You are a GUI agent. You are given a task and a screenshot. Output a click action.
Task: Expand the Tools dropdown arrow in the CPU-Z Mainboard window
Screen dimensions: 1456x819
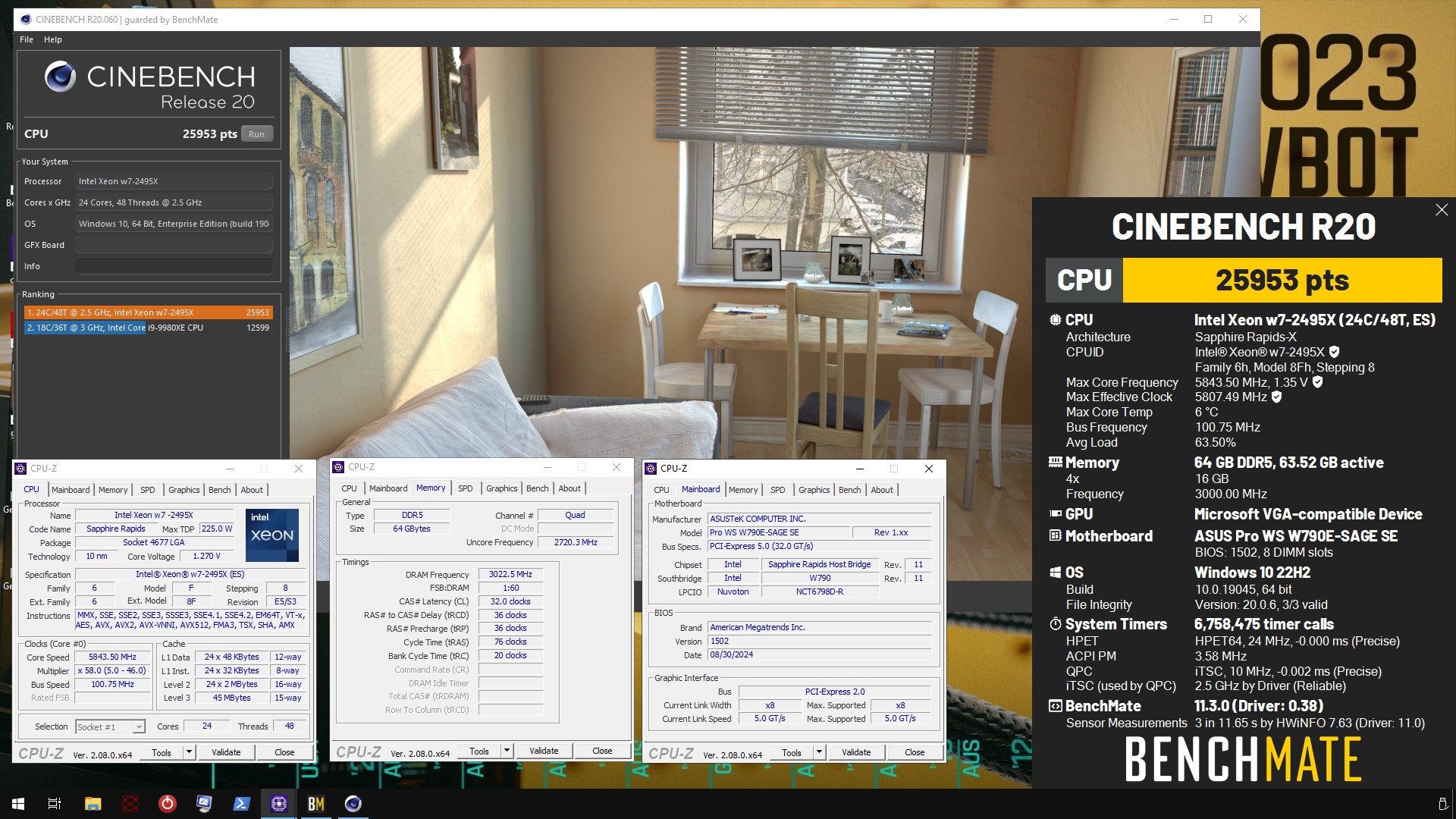(819, 752)
